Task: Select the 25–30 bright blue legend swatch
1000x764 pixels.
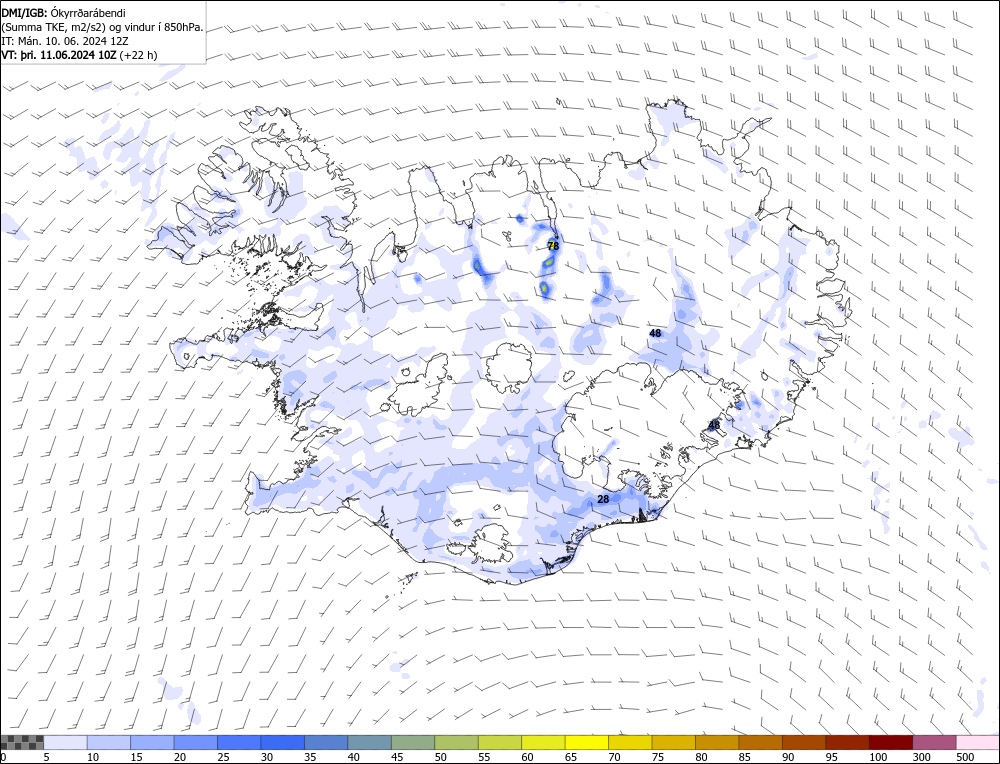Action: (x=239, y=742)
